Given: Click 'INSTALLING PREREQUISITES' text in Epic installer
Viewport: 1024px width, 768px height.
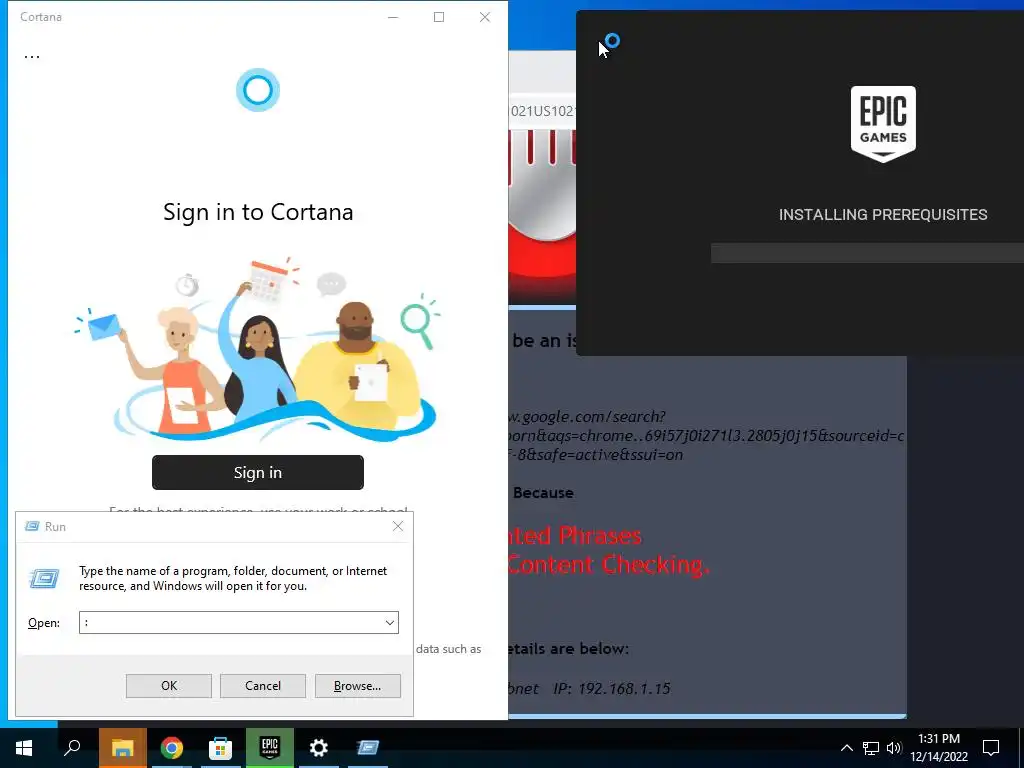Looking at the screenshot, I should (883, 215).
